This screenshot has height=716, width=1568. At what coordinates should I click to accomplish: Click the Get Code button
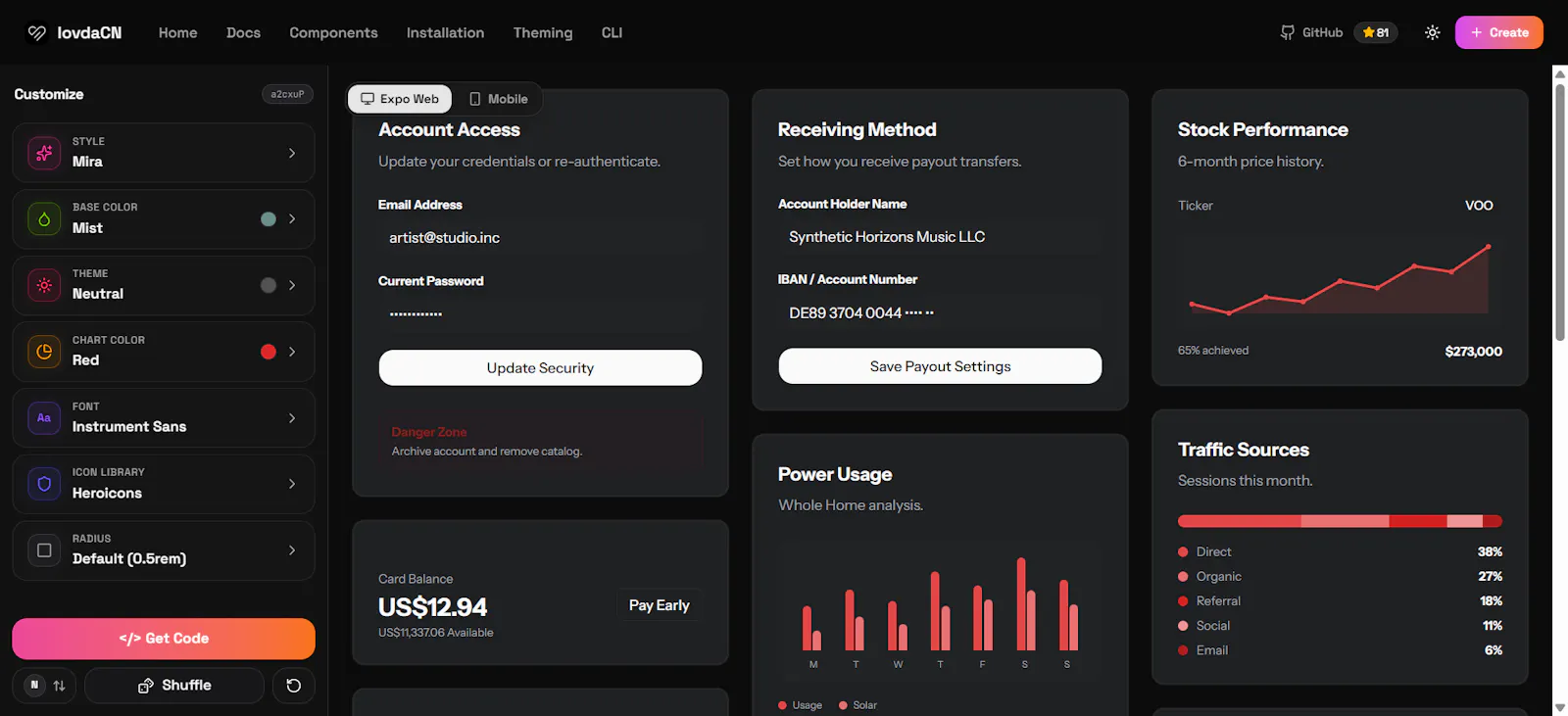[164, 639]
